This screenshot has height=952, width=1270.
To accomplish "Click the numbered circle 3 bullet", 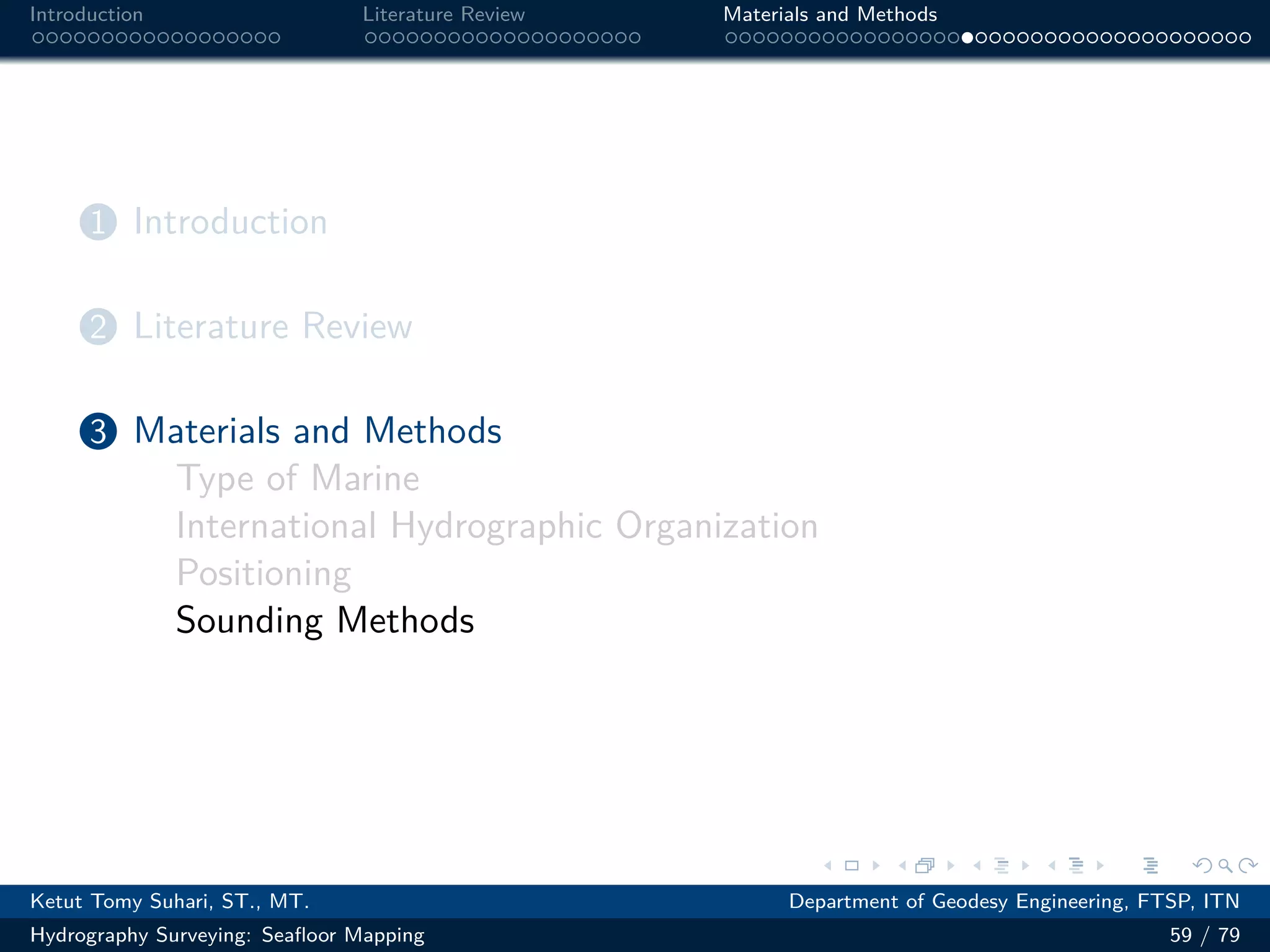I will point(98,431).
